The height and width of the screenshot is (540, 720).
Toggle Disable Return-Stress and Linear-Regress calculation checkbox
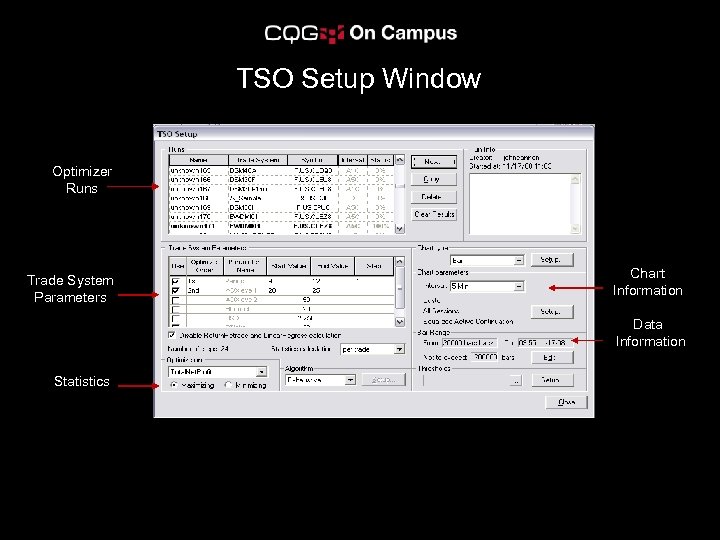(x=172, y=335)
